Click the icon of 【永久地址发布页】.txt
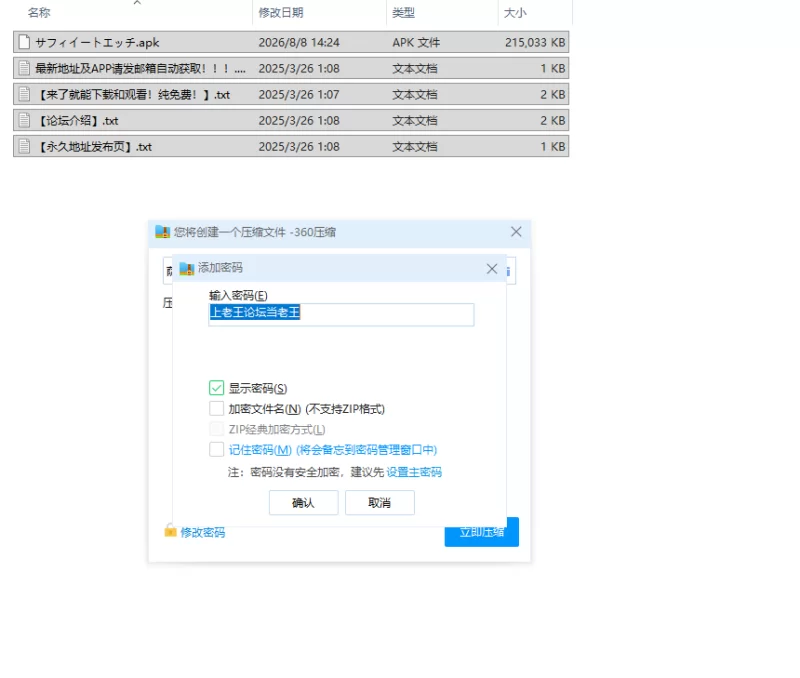This screenshot has width=800, height=678. 24,146
